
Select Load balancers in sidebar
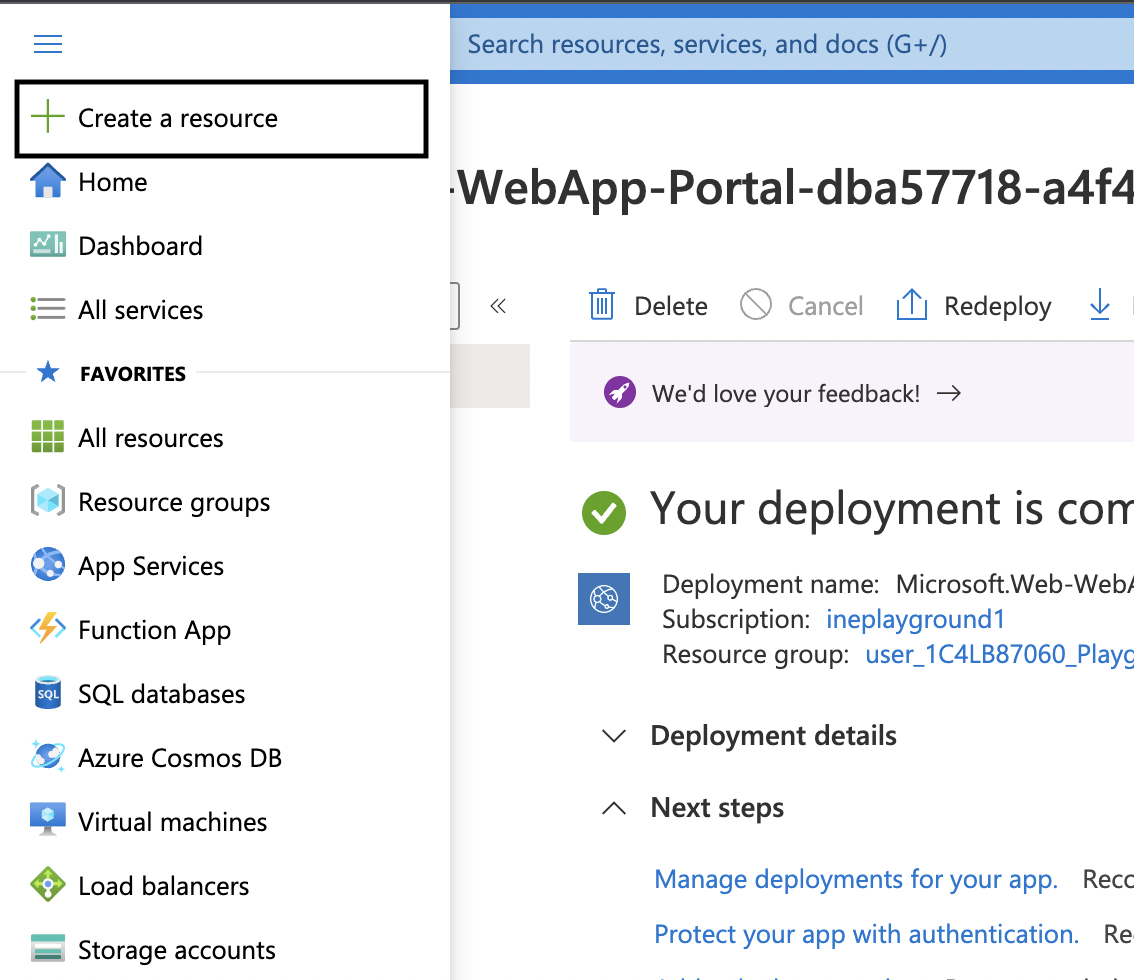tap(163, 886)
